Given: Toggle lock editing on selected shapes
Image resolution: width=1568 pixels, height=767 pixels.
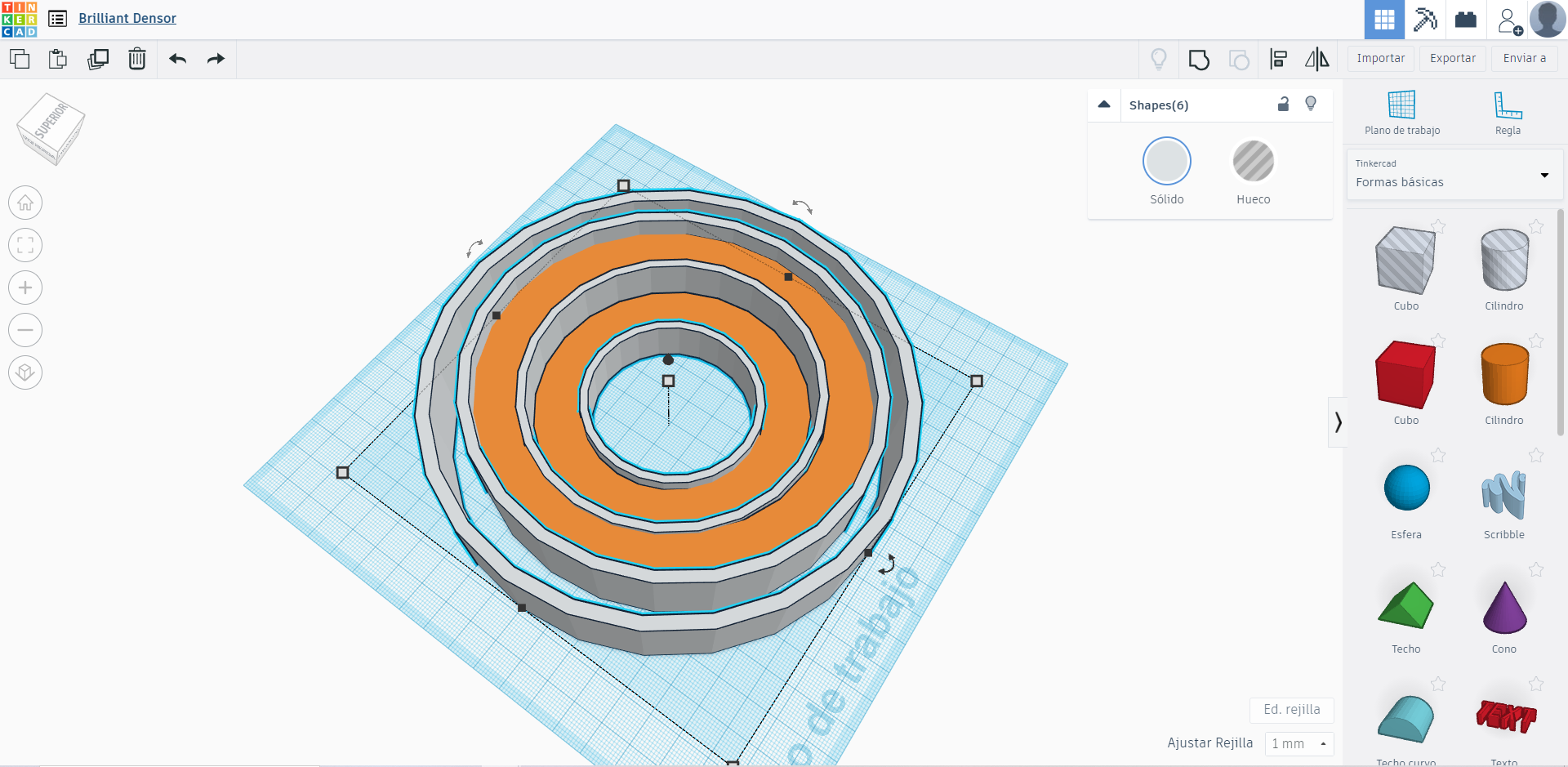Looking at the screenshot, I should tap(1283, 104).
